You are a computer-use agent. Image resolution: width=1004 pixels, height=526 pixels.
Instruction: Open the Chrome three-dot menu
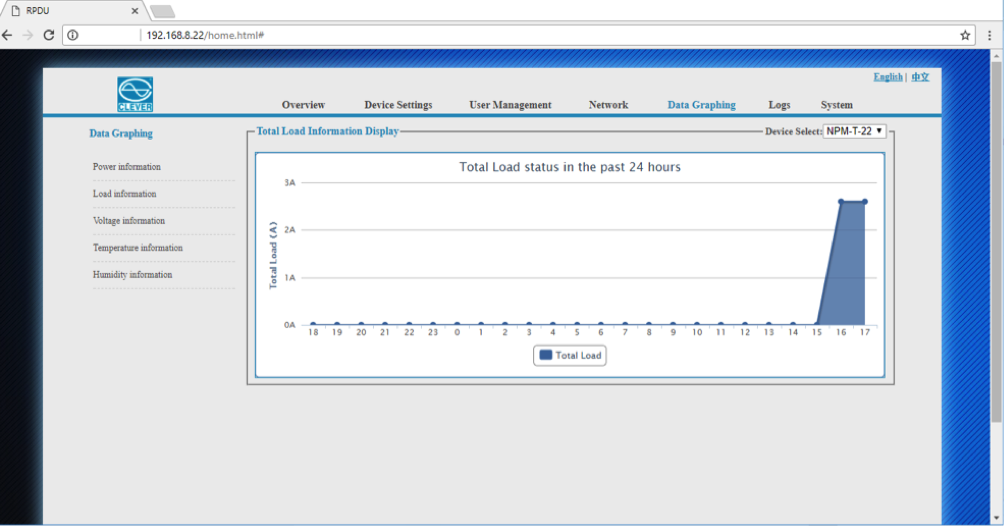[x=988, y=35]
